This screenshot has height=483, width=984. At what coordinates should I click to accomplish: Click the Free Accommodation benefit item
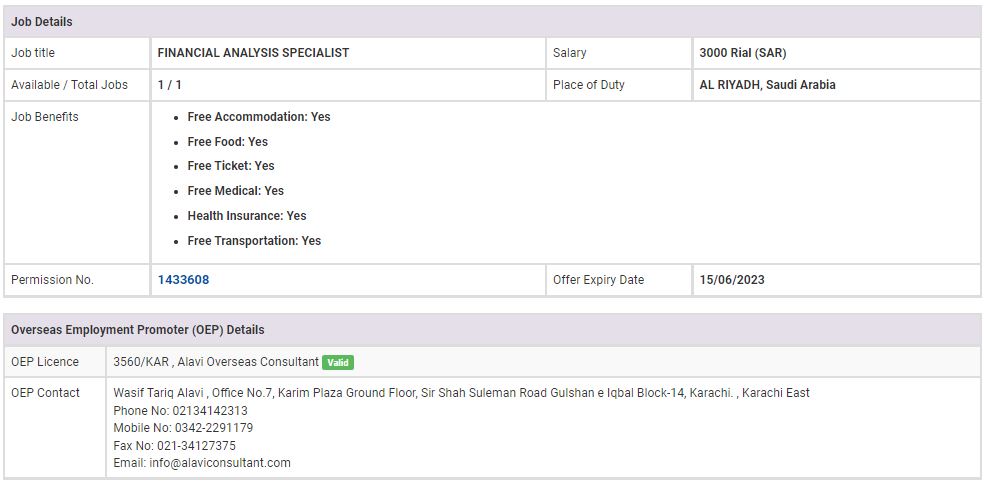pyautogui.click(x=258, y=117)
